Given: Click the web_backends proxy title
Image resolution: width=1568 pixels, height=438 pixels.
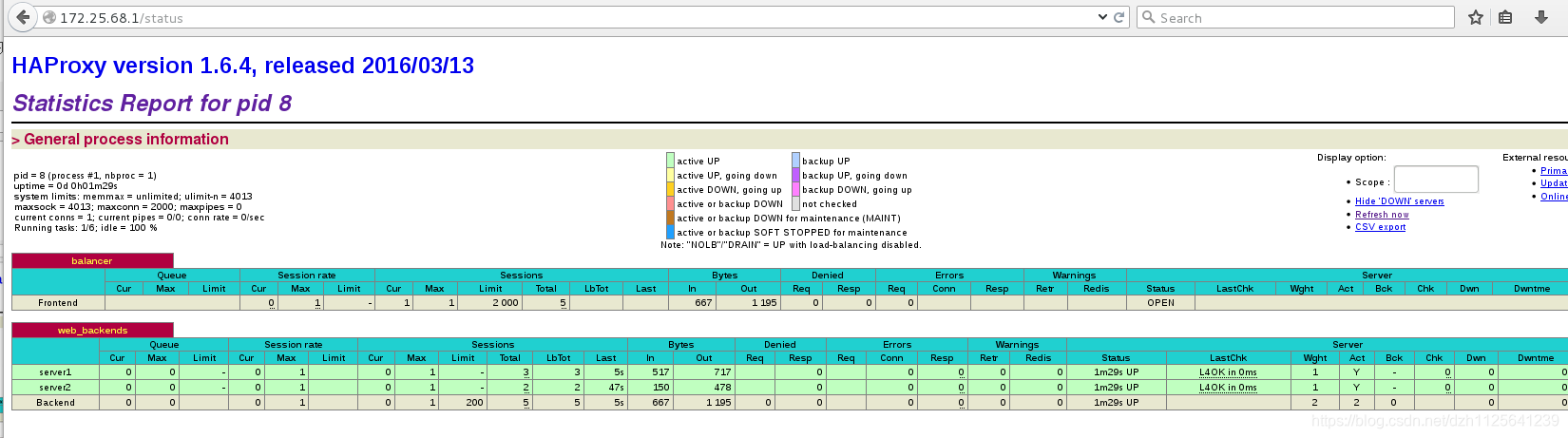Looking at the screenshot, I should 92,330.
